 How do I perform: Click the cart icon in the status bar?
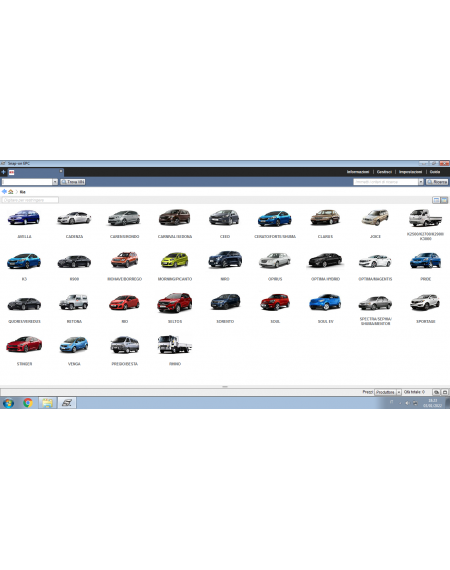(436, 392)
